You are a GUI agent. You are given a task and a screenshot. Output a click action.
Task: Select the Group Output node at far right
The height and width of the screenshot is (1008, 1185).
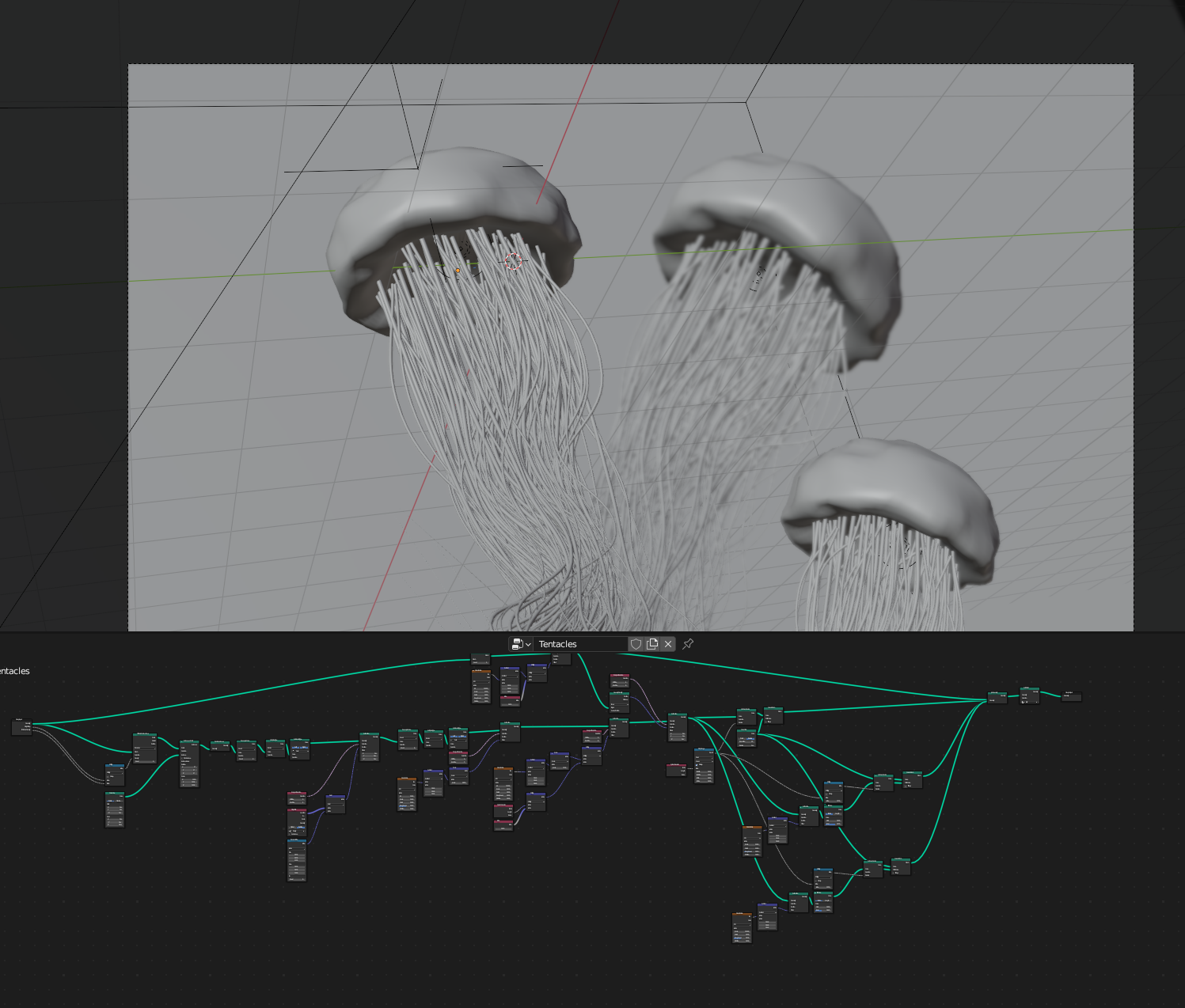point(1071,696)
